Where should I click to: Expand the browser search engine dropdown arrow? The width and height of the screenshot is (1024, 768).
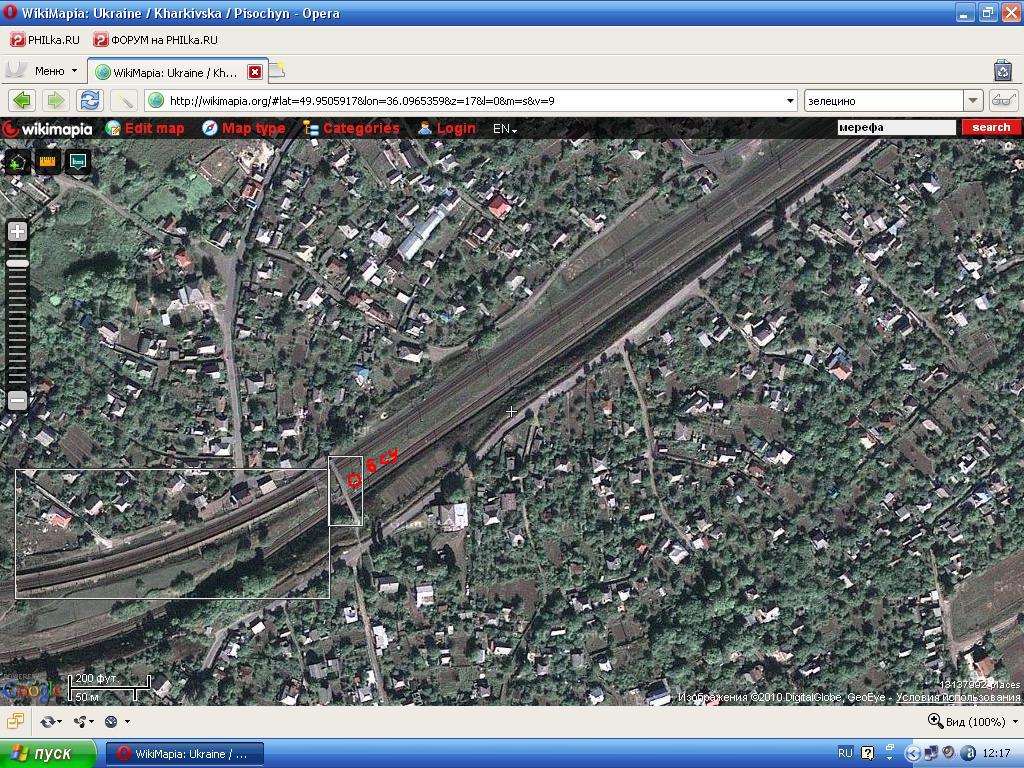pos(973,100)
